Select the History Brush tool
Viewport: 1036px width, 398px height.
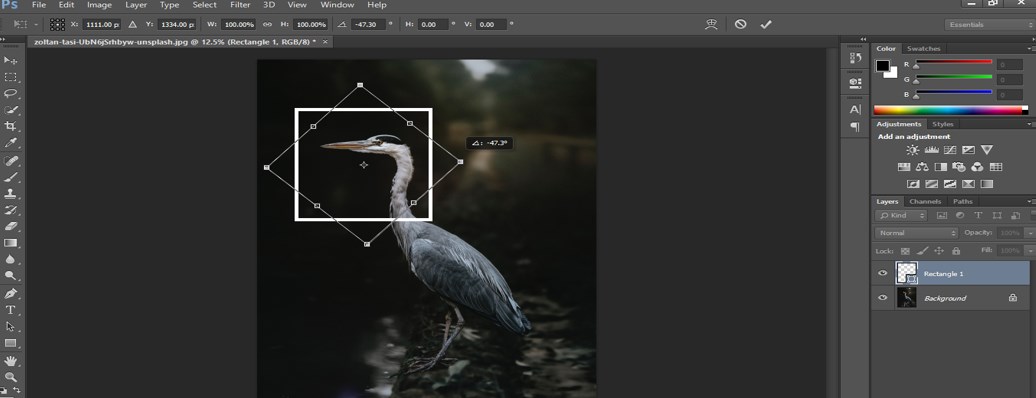tap(11, 210)
